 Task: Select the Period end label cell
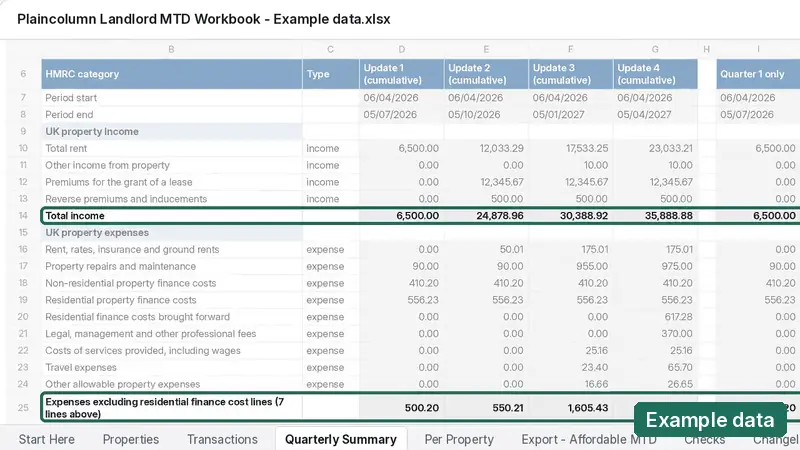[171, 114]
